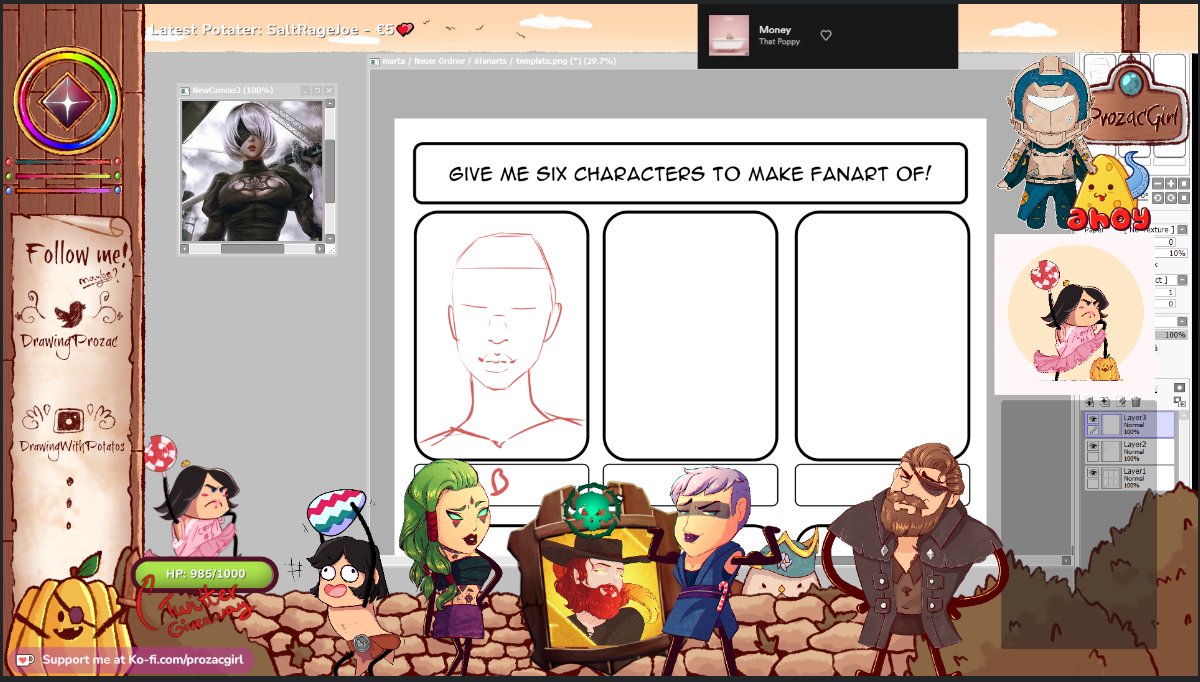This screenshot has width=1200, height=682.
Task: Click NewCanvas3 horizontal scrollbar thumb
Action: pos(252,248)
